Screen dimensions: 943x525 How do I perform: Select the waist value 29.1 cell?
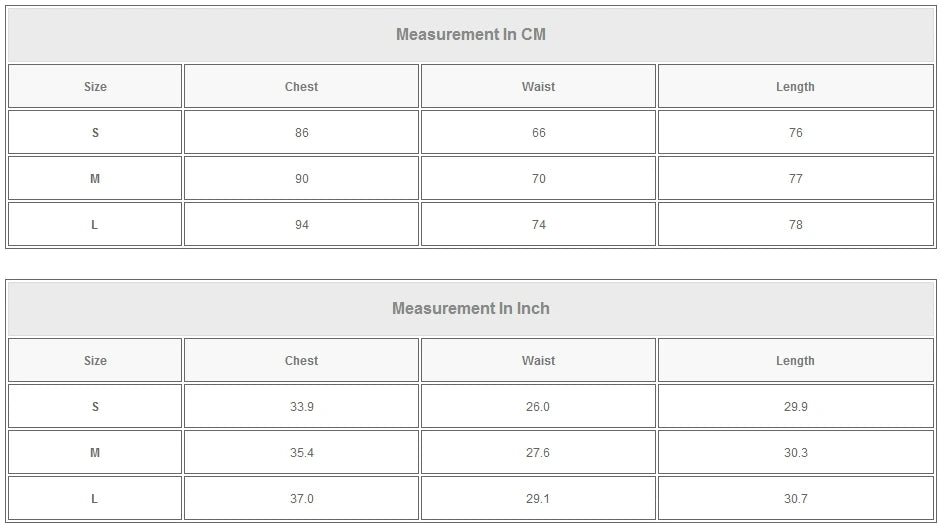click(x=538, y=499)
